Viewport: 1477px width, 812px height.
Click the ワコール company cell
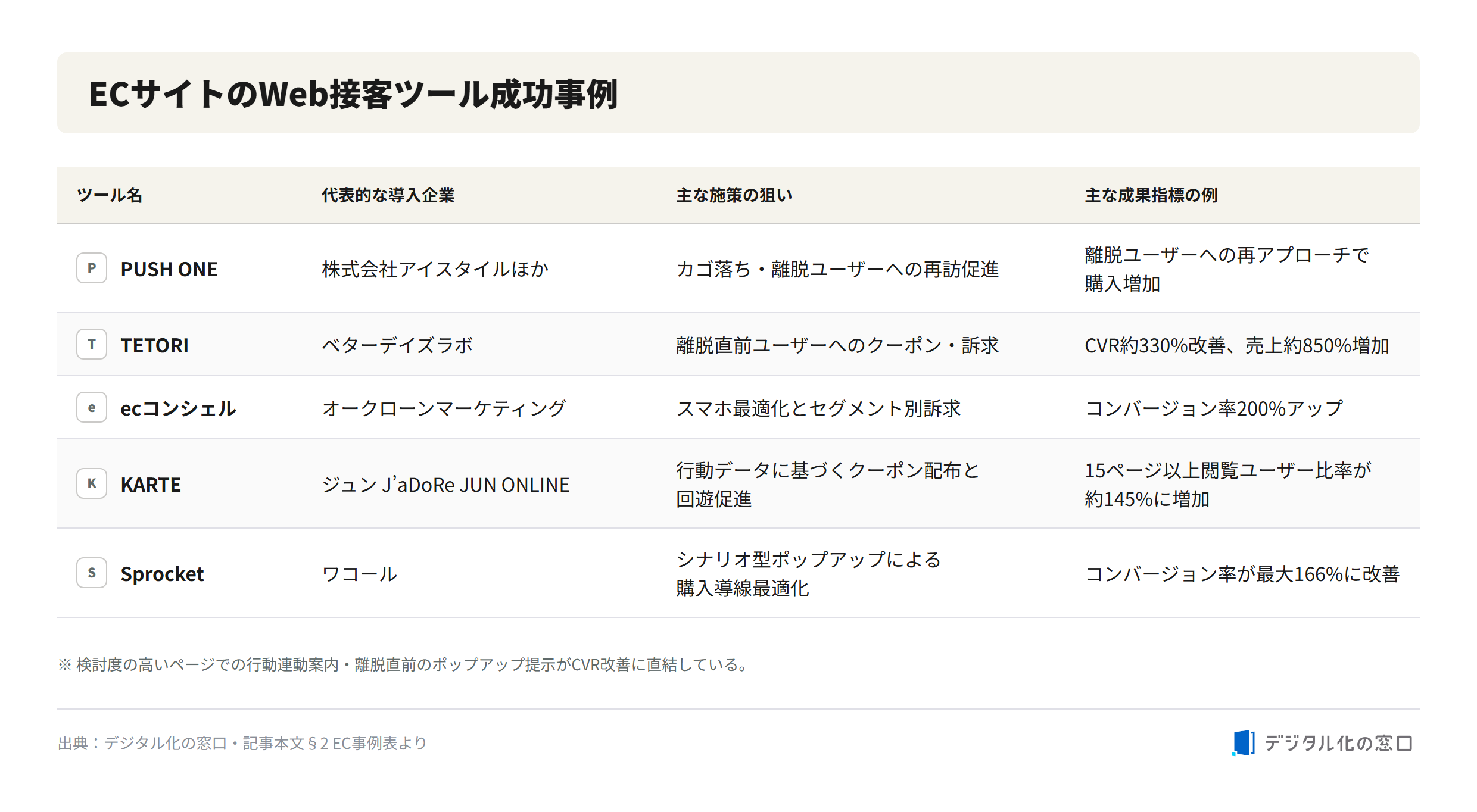(x=359, y=574)
